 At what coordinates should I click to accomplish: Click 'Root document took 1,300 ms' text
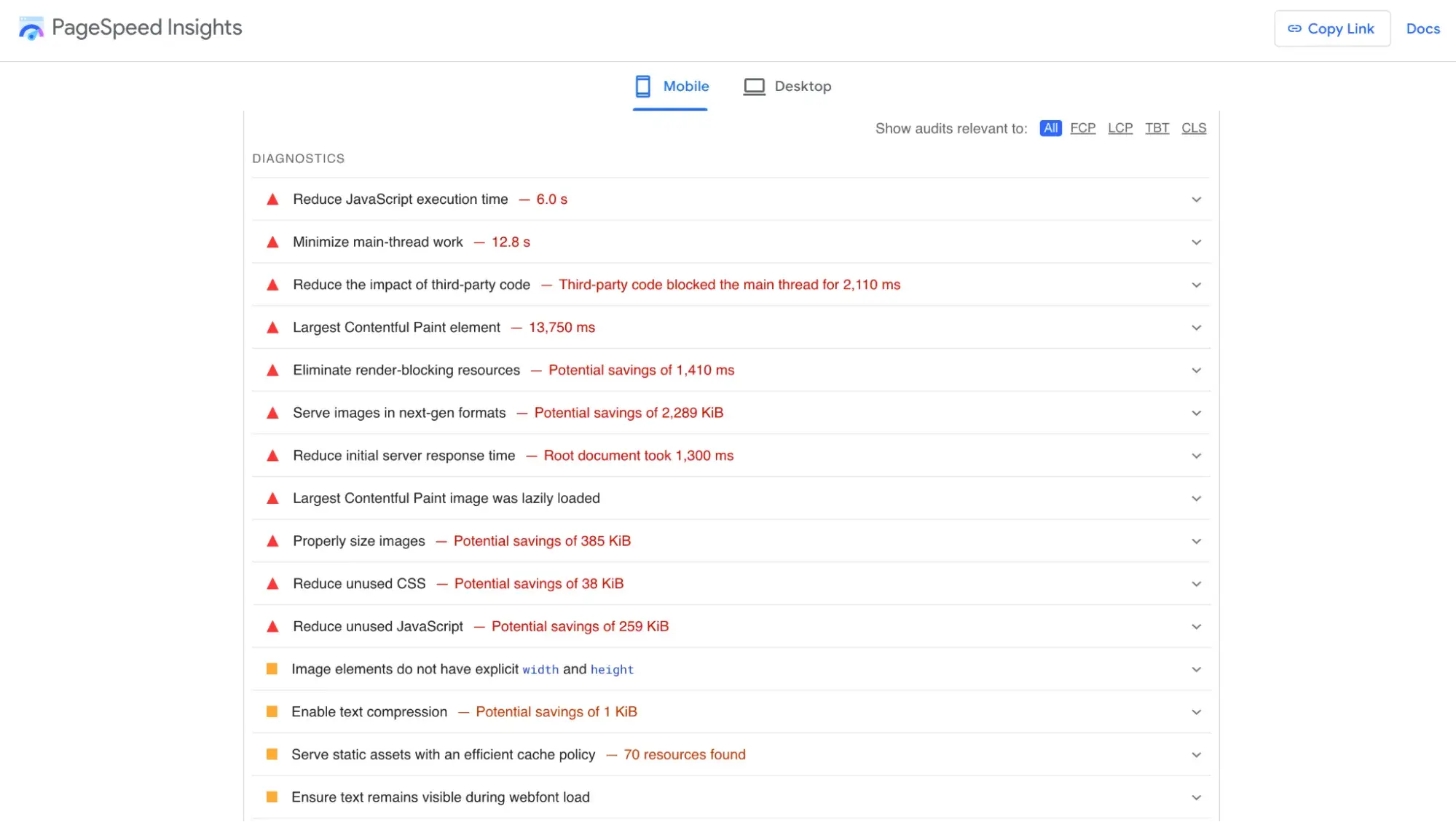[639, 456]
